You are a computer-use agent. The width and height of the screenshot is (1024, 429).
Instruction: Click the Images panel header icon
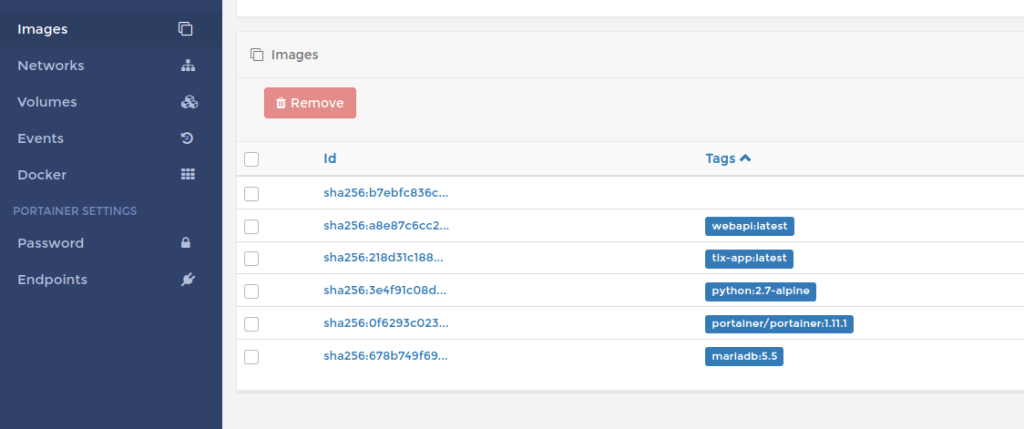(x=257, y=55)
